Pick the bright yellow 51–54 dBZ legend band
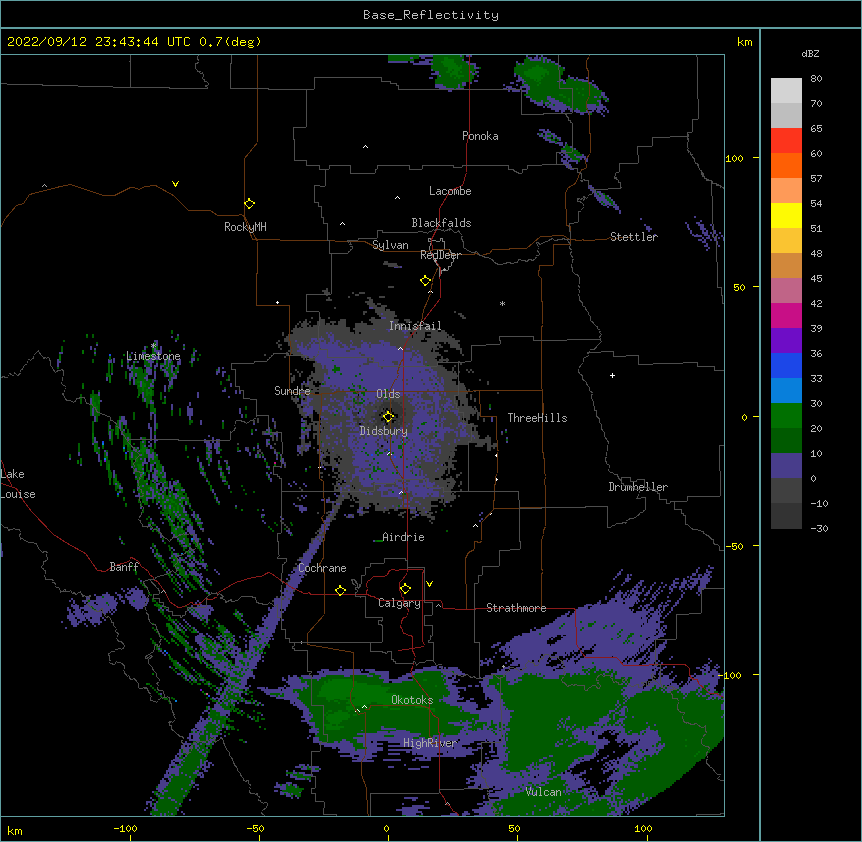This screenshot has width=862, height=842. tap(786, 215)
